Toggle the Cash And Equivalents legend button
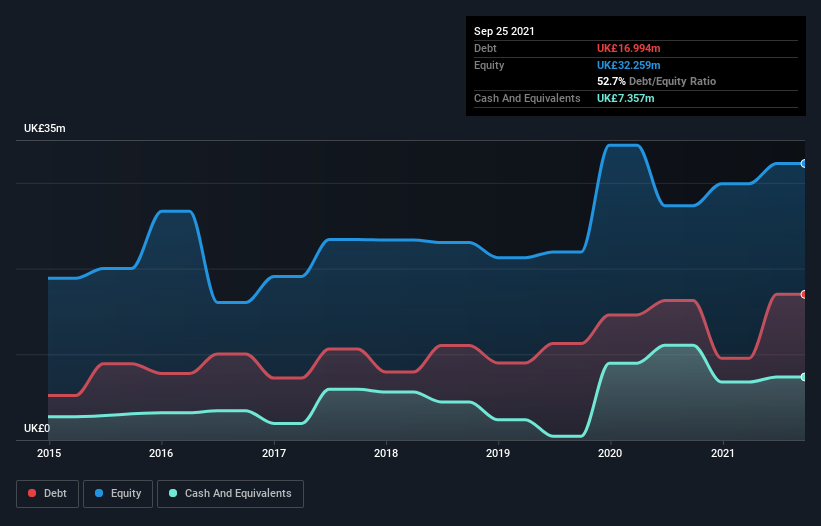 coord(230,494)
